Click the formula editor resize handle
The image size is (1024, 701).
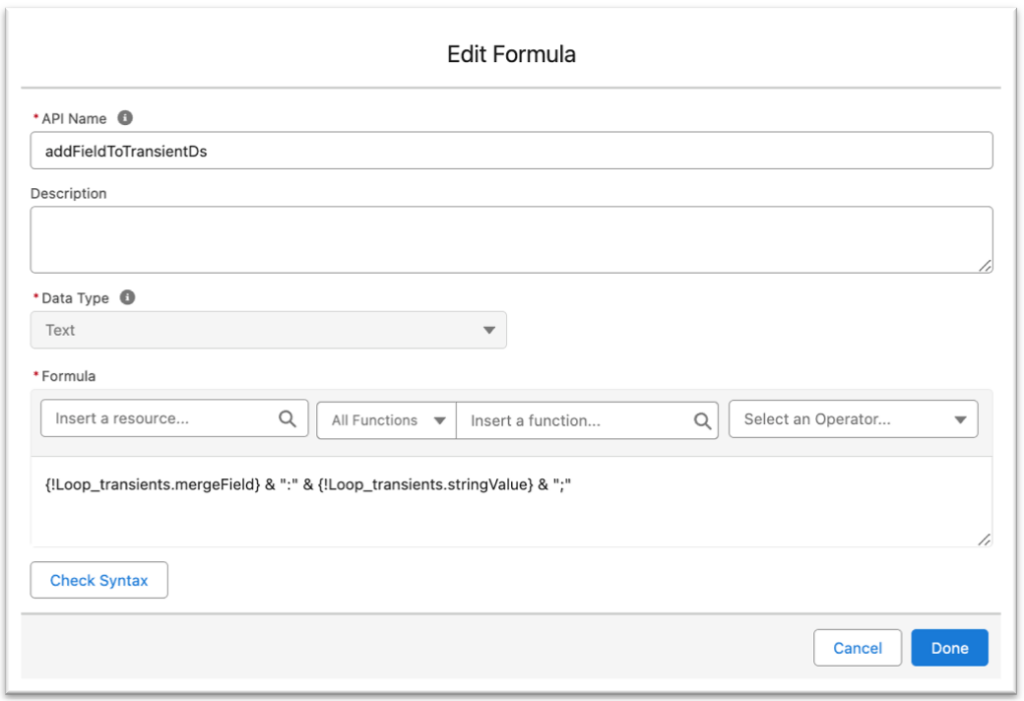985,539
